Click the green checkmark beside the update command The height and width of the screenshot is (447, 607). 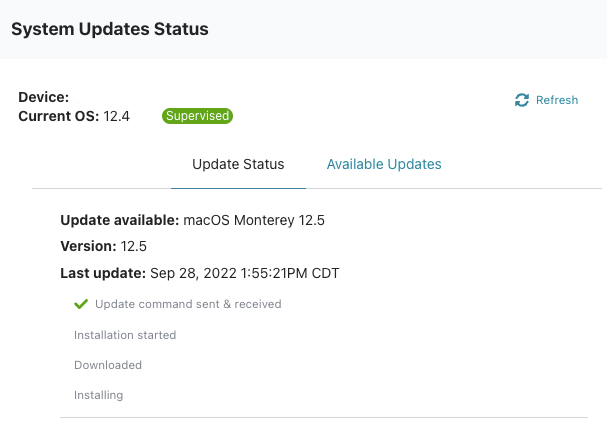tap(81, 304)
